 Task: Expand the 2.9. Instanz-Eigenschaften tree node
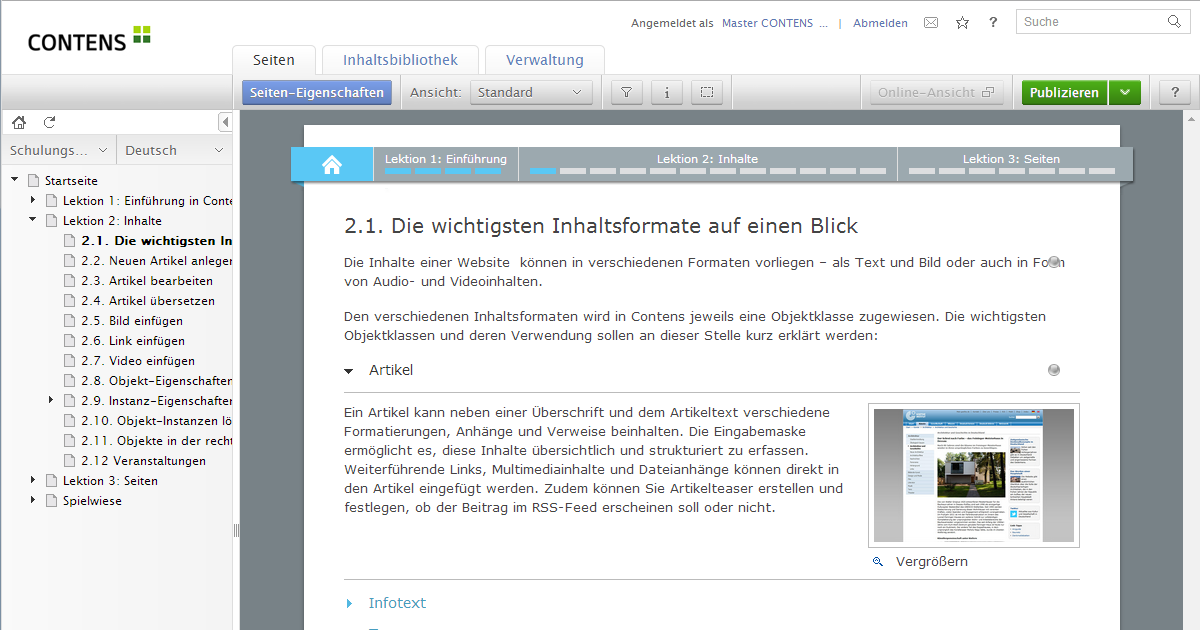click(51, 401)
